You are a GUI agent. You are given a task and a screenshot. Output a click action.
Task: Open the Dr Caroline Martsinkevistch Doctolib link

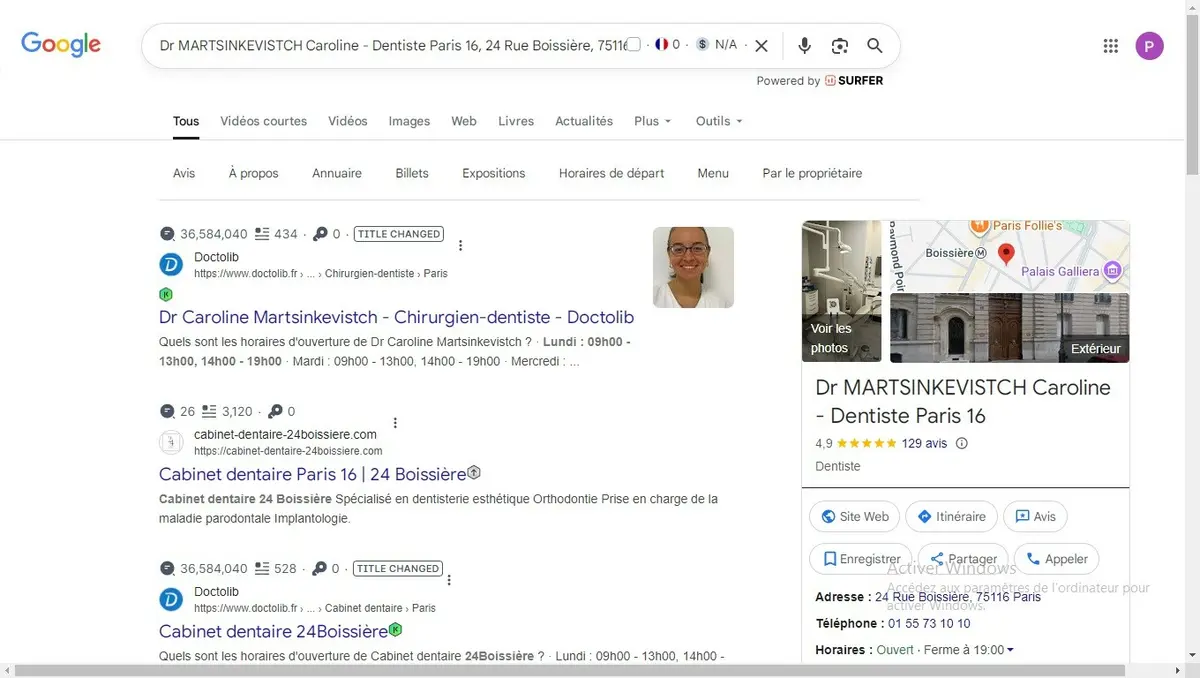(x=396, y=317)
